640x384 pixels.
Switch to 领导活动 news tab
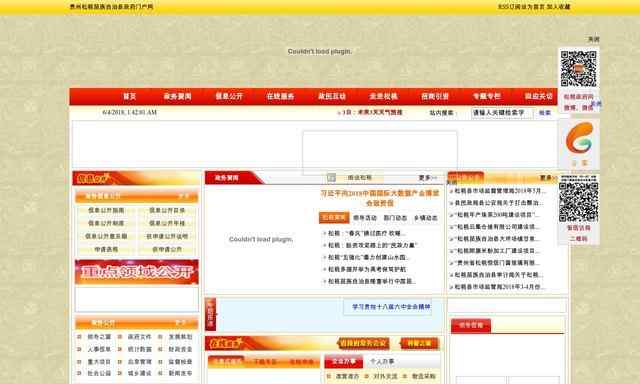364,218
